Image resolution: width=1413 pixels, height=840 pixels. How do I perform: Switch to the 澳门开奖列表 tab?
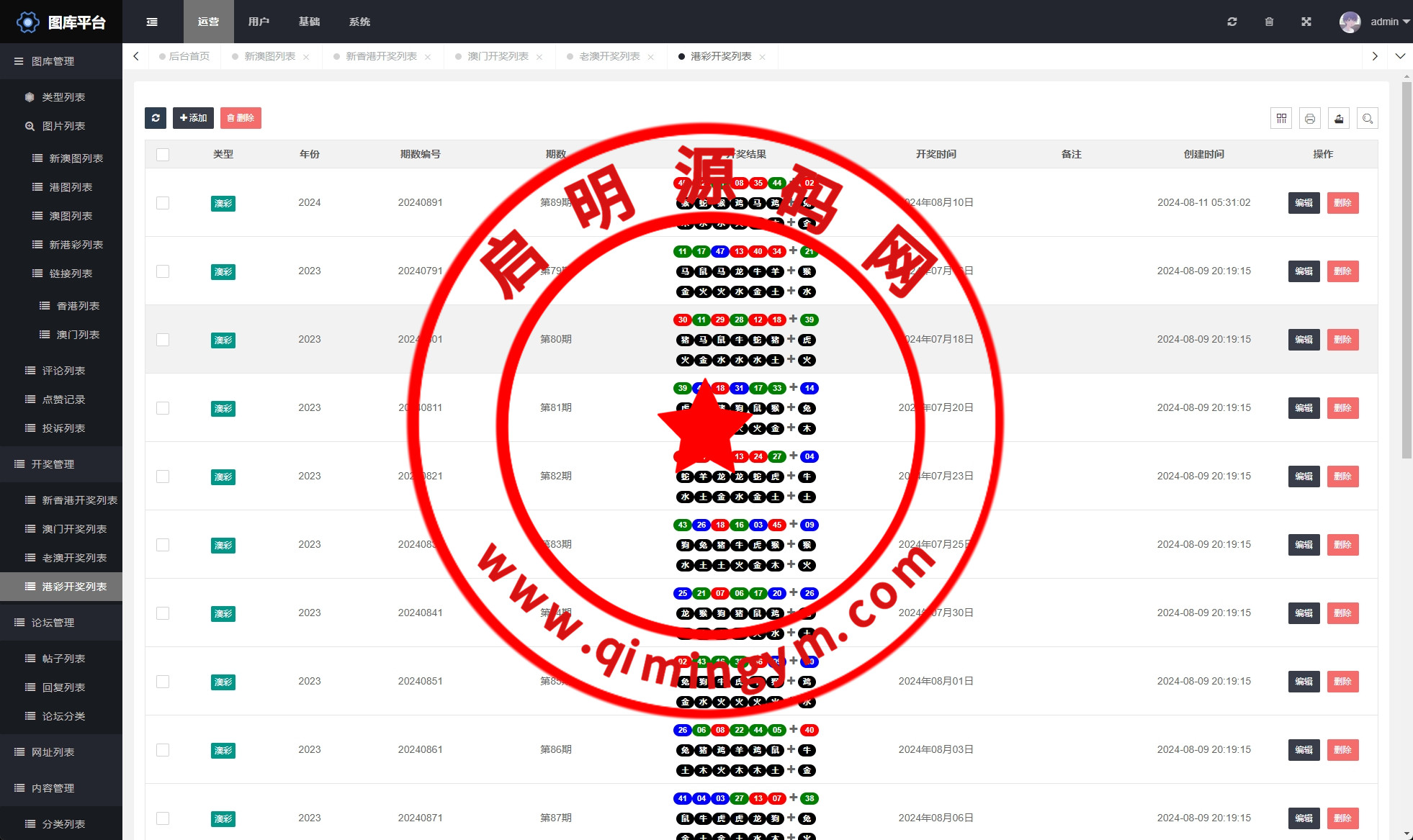[x=498, y=56]
